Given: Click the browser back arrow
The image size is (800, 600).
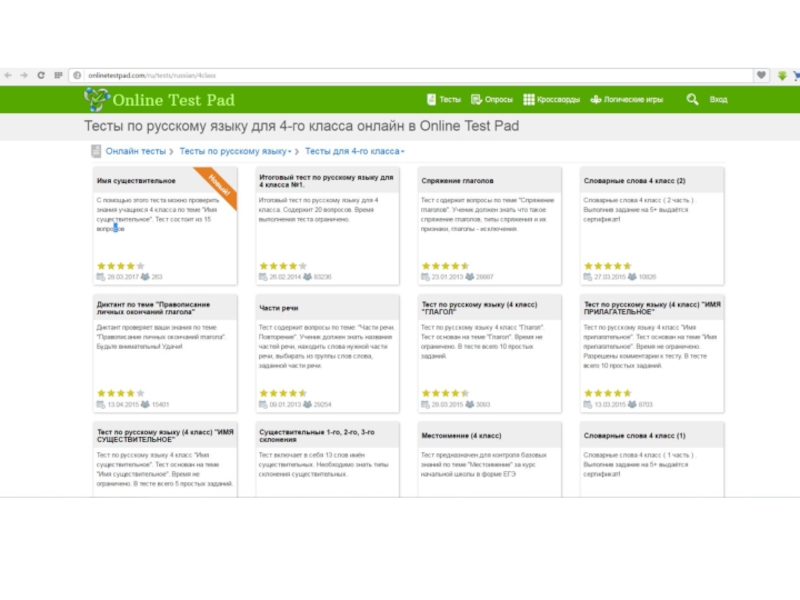Looking at the screenshot, I should (x=9, y=75).
